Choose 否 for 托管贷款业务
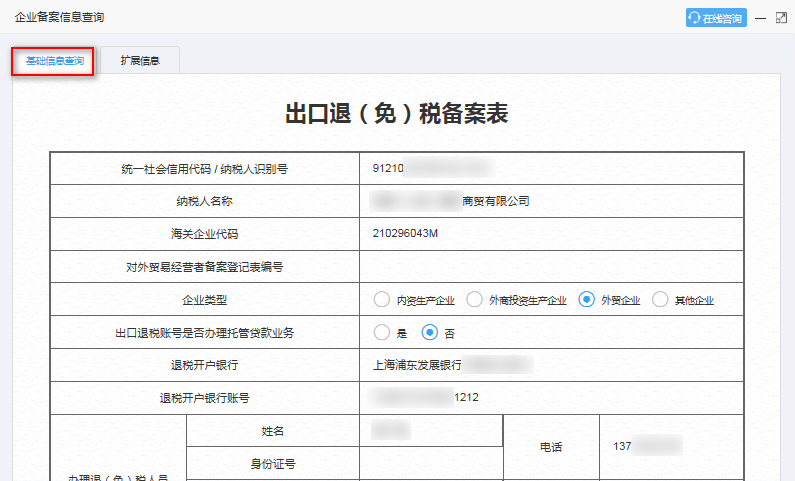 point(430,332)
